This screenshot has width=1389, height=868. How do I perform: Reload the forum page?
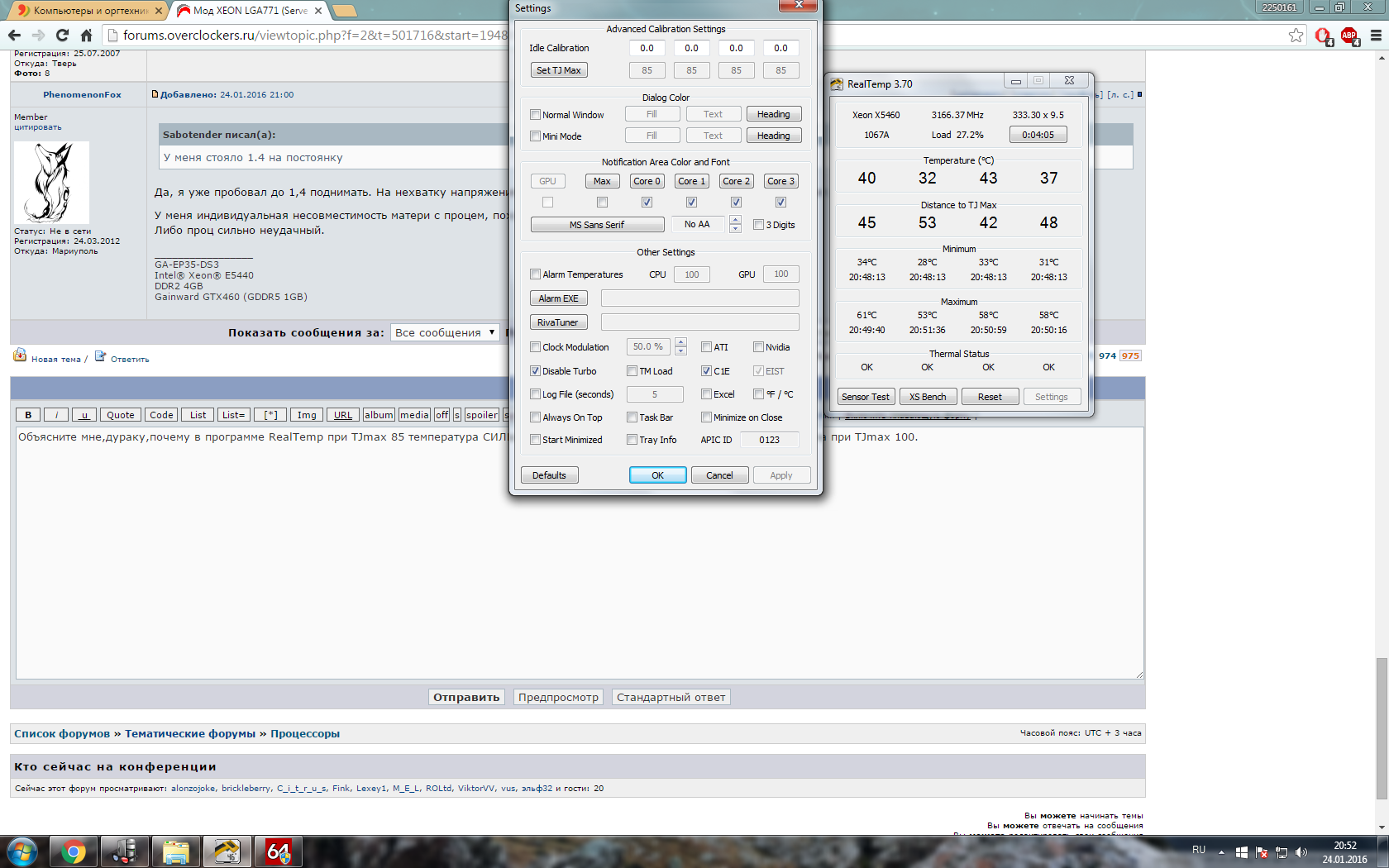click(62, 35)
